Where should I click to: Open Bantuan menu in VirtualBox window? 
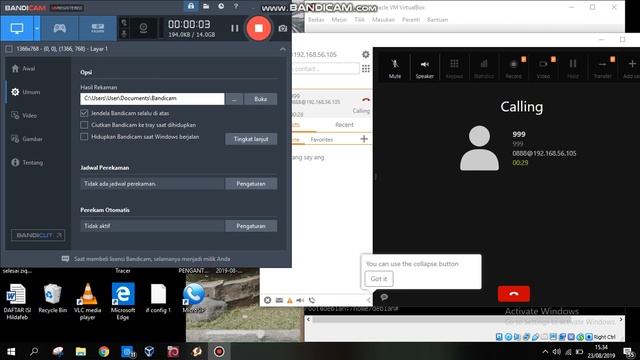(437, 20)
